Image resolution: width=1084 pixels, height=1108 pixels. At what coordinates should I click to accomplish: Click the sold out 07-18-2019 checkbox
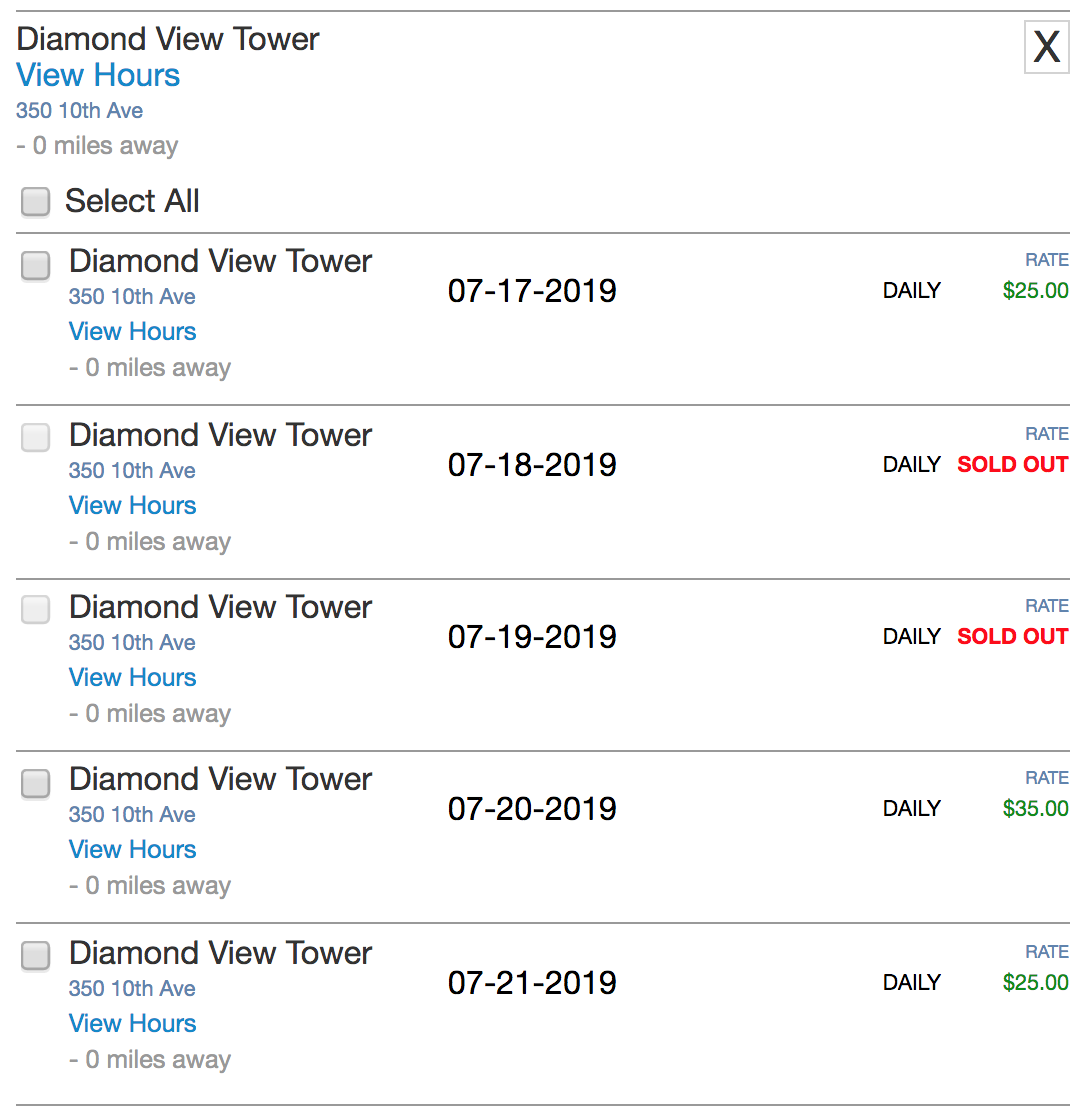pyautogui.click(x=35, y=437)
